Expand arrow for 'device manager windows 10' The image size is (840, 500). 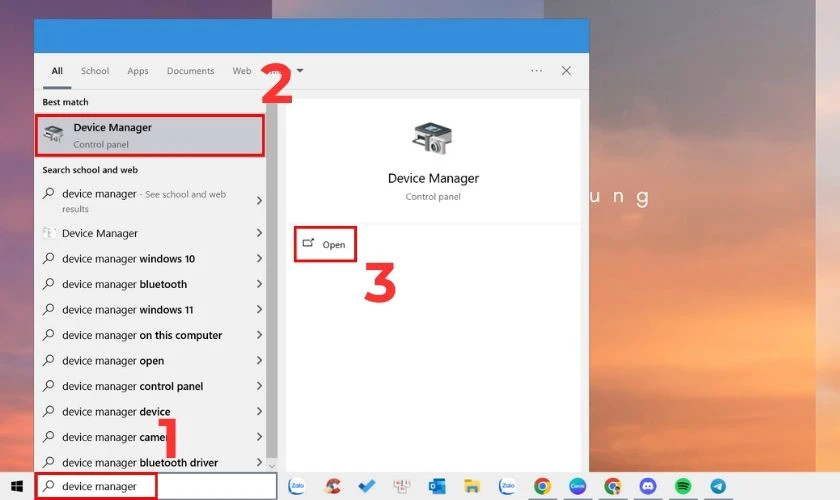[x=259, y=258]
